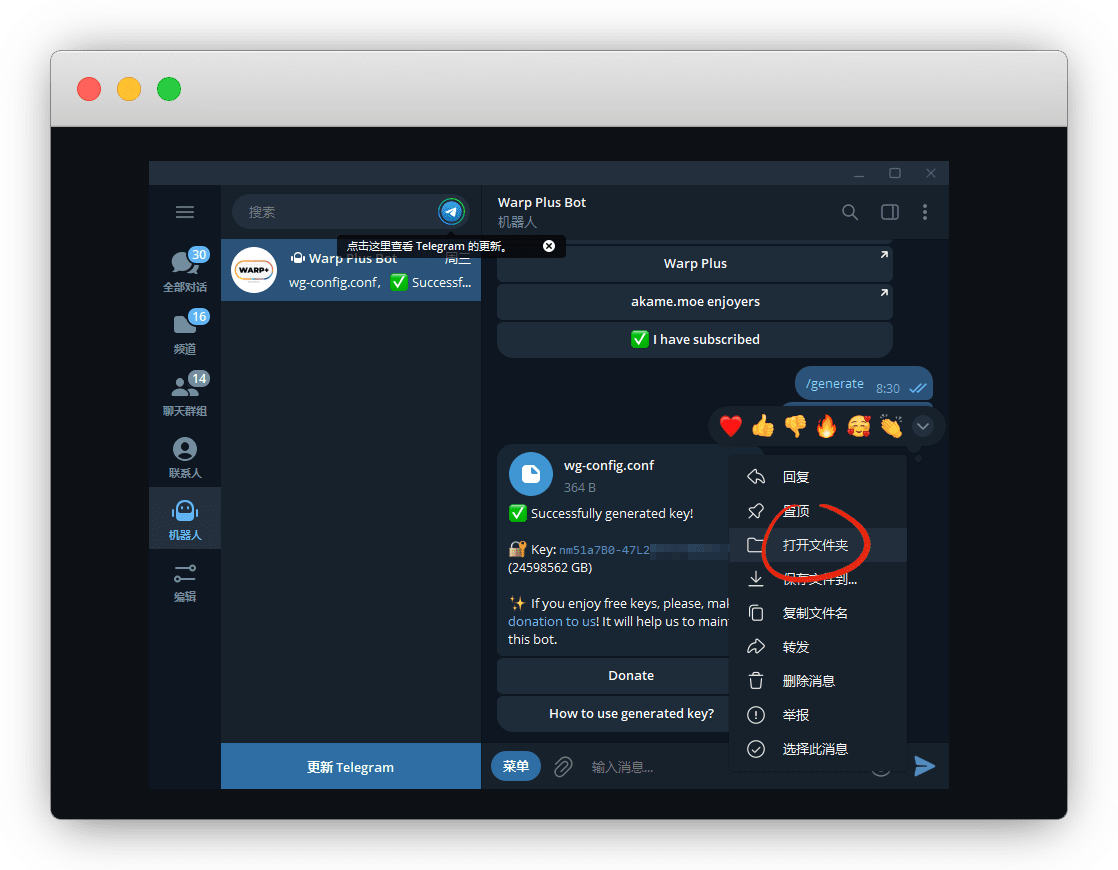This screenshot has width=1118, height=870.
Task: Open the Edit folders item in sidebar
Action: pos(185,582)
